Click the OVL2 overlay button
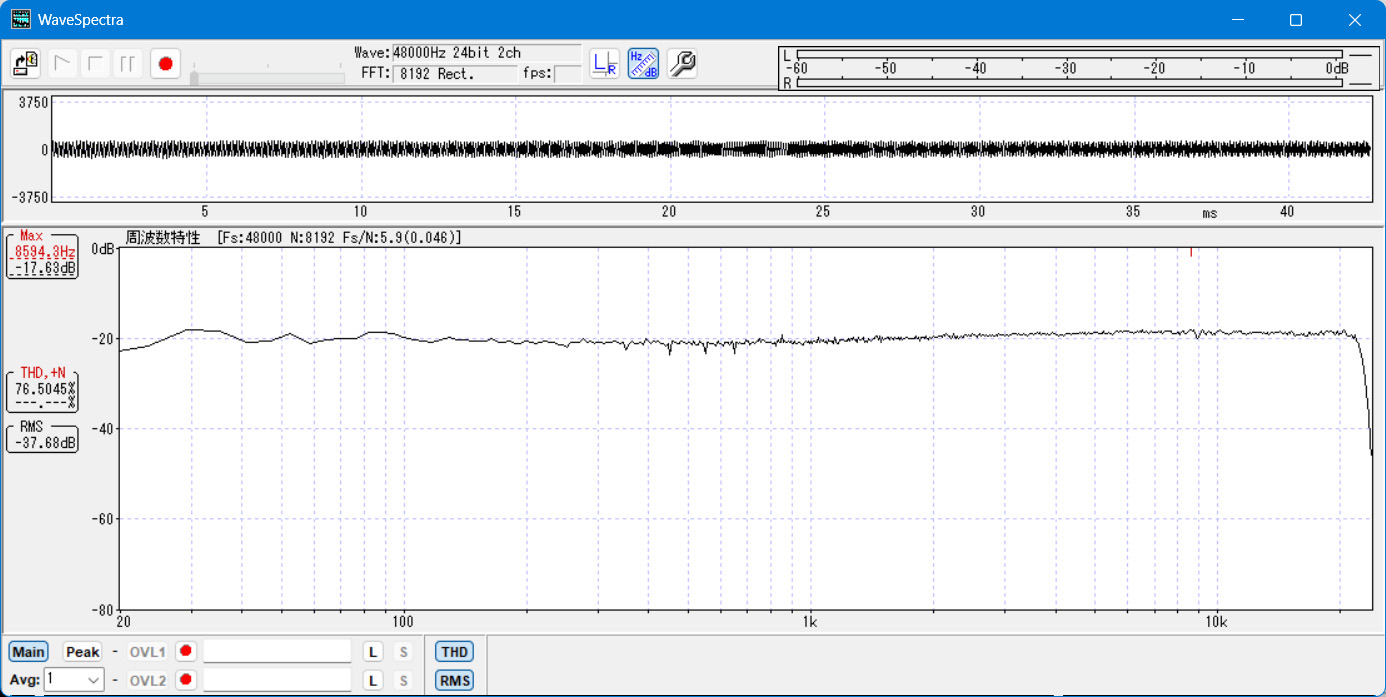Screen dimensions: 1386x697 [x=147, y=681]
